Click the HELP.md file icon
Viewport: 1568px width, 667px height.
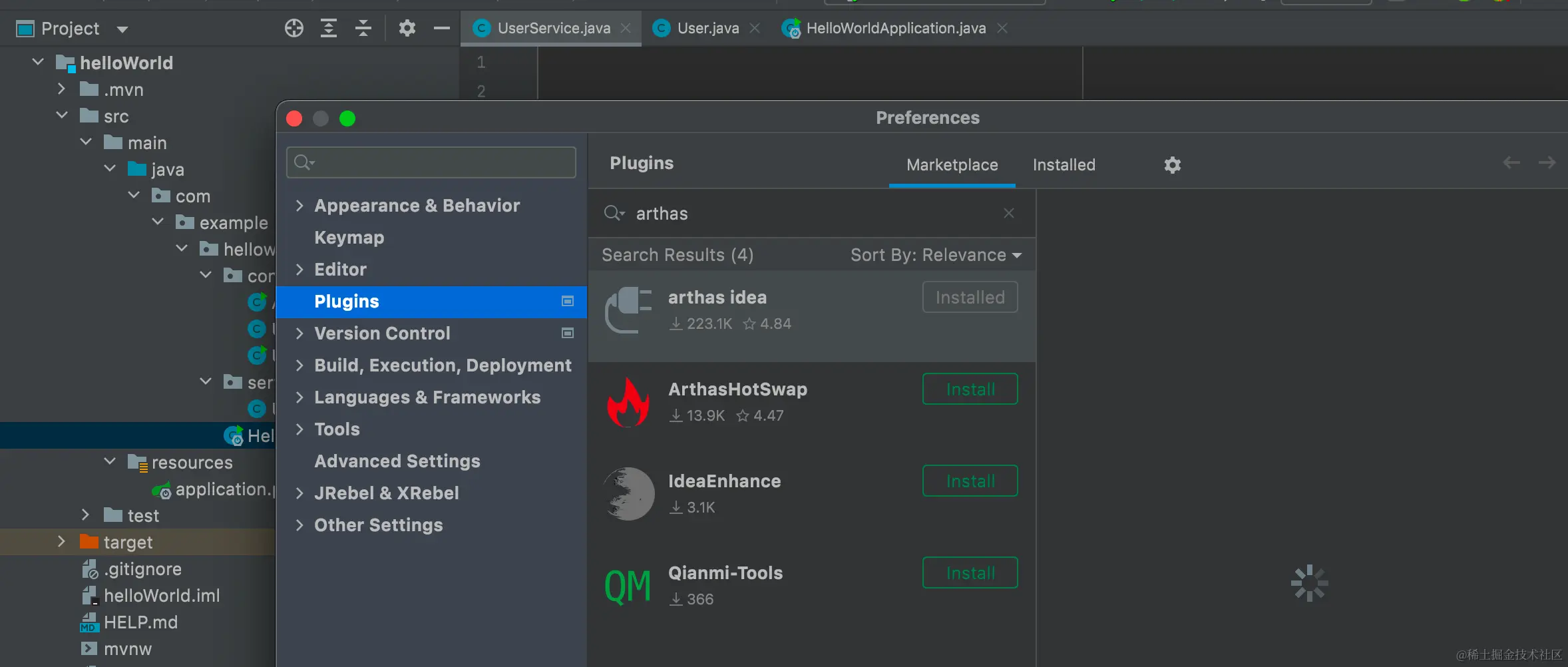(x=89, y=622)
